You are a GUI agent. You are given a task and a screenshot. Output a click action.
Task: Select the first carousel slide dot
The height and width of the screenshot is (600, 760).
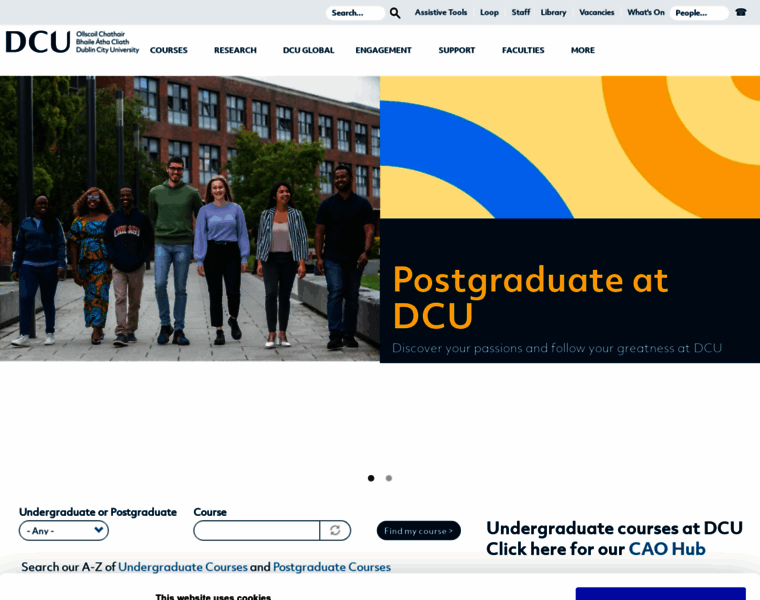tap(371, 478)
